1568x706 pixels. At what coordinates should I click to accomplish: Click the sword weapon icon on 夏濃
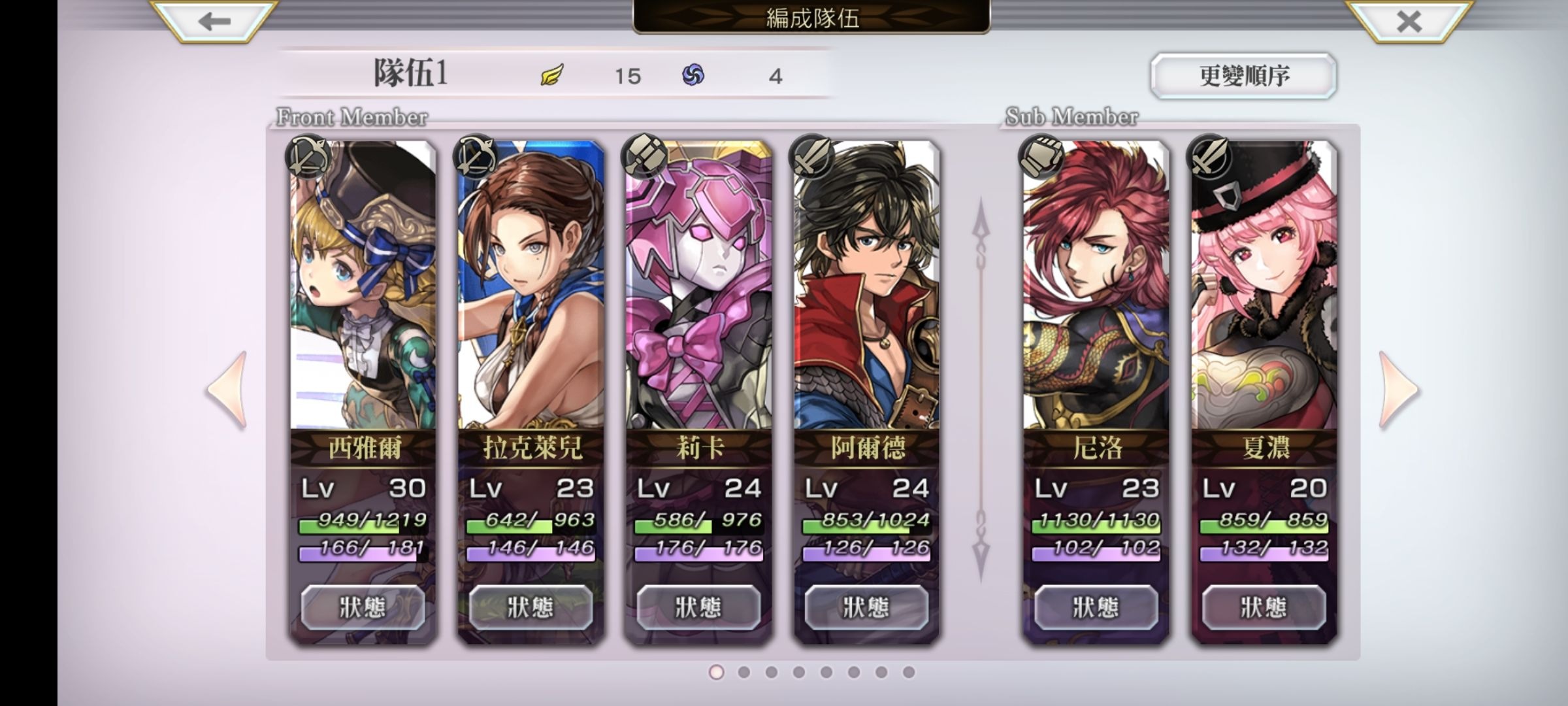click(x=1209, y=156)
